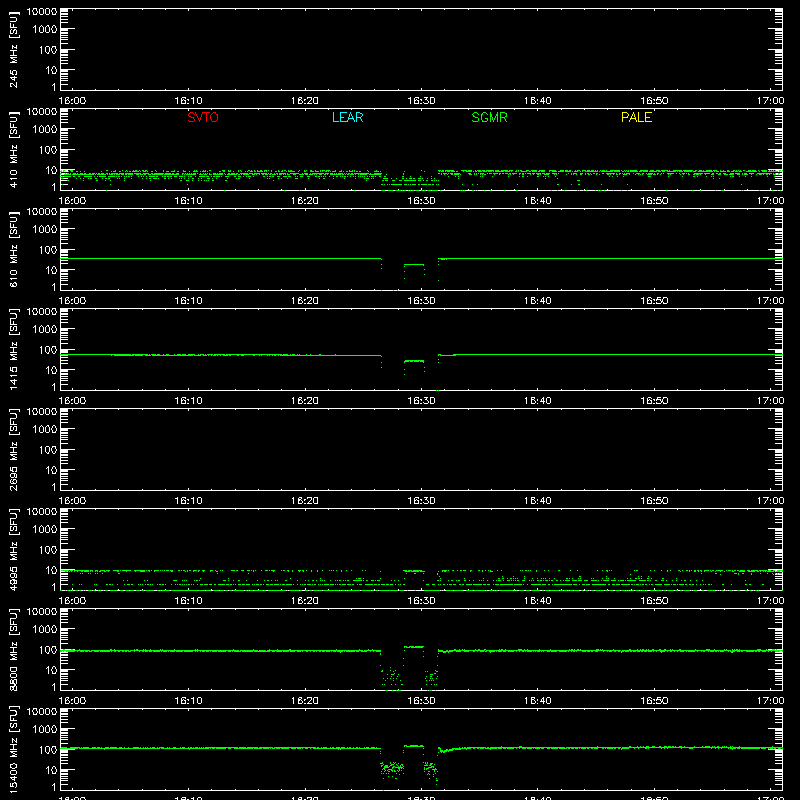Click the 10000 tick label on 245 MHz axis
The height and width of the screenshot is (800, 800).
coord(42,12)
